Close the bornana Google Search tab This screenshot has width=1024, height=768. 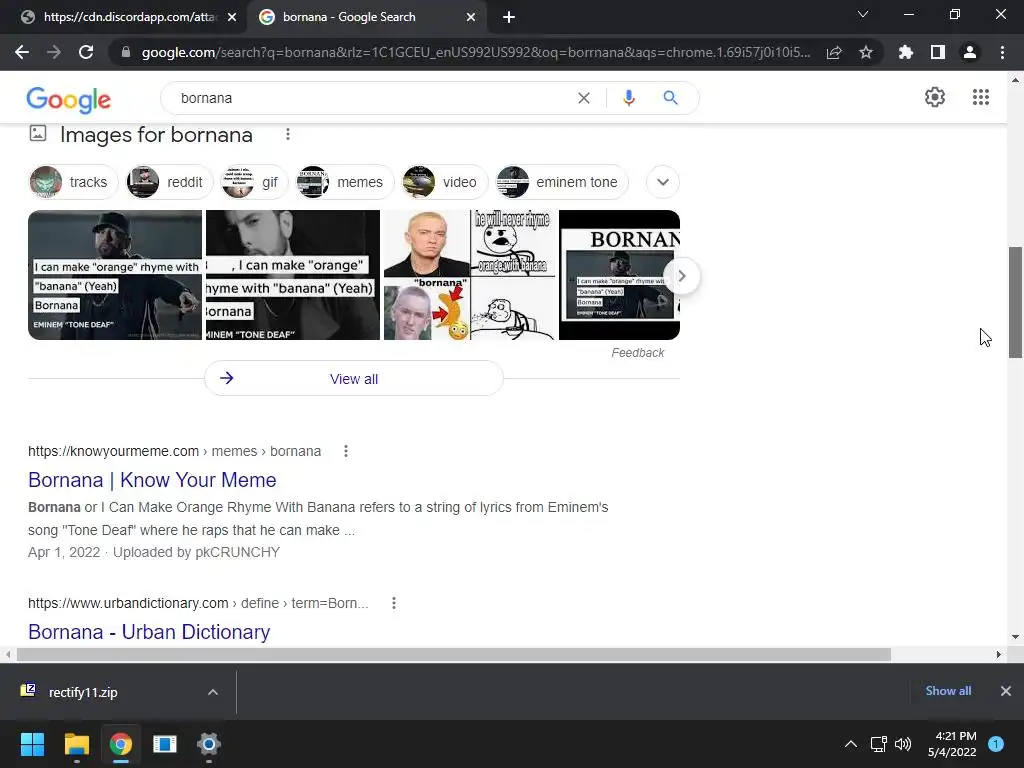coord(471,18)
